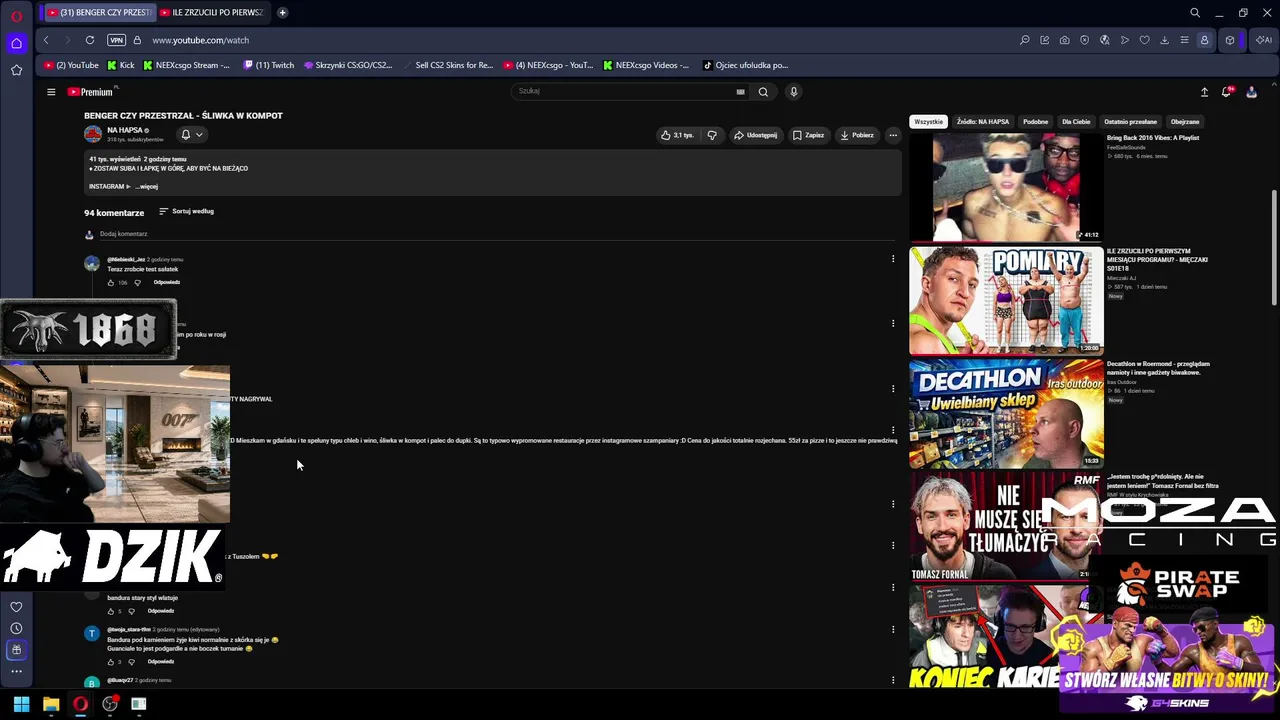The image size is (1280, 720).
Task: Open YouTube notifications bell
Action: (x=1227, y=92)
